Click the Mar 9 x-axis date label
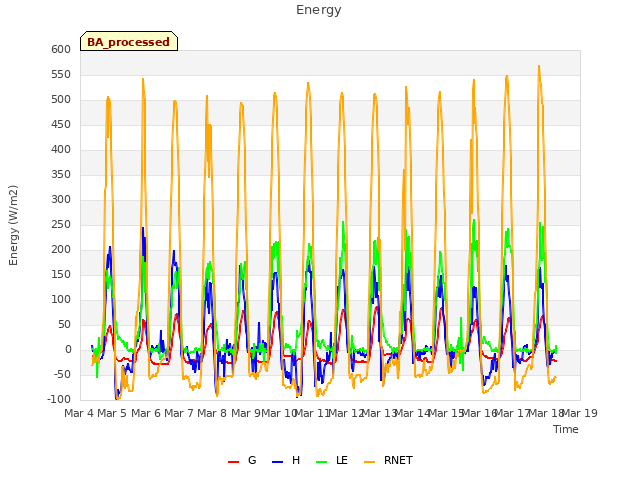The image size is (640, 480). (246, 413)
